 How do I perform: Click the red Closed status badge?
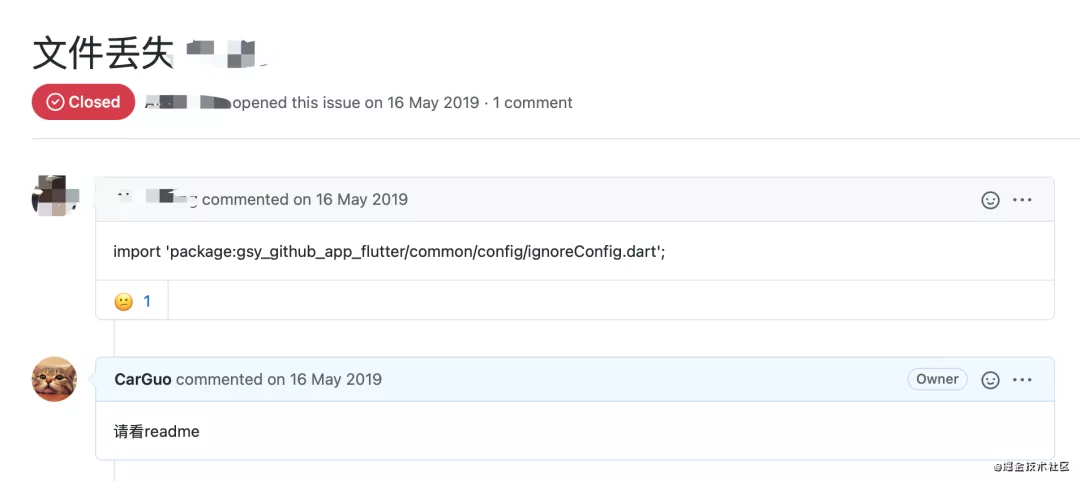83,102
